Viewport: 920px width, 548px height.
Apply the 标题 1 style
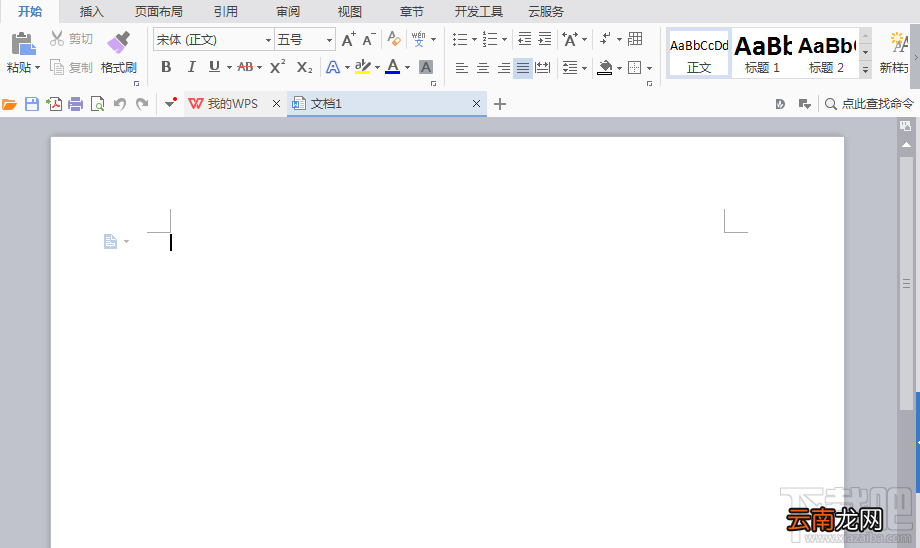pos(763,53)
